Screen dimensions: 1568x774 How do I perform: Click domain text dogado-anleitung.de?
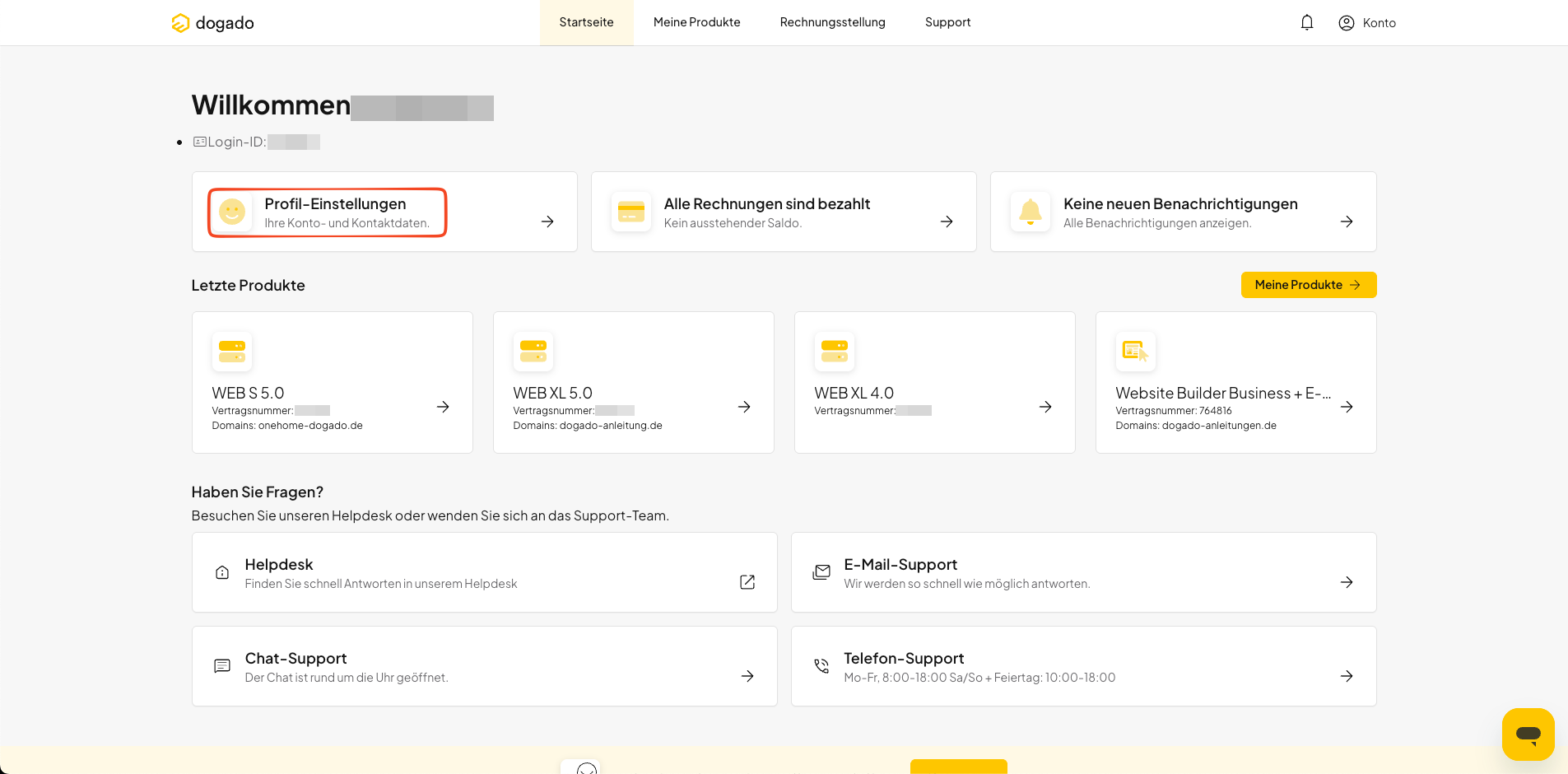coord(611,426)
